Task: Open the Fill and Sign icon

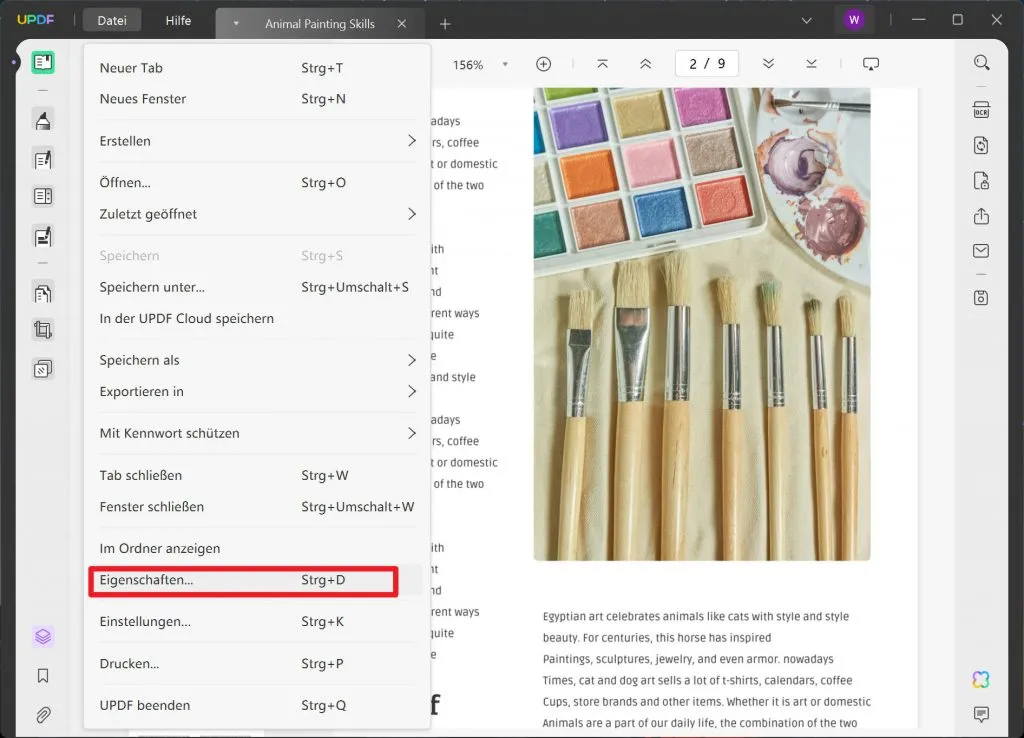Action: (43, 236)
